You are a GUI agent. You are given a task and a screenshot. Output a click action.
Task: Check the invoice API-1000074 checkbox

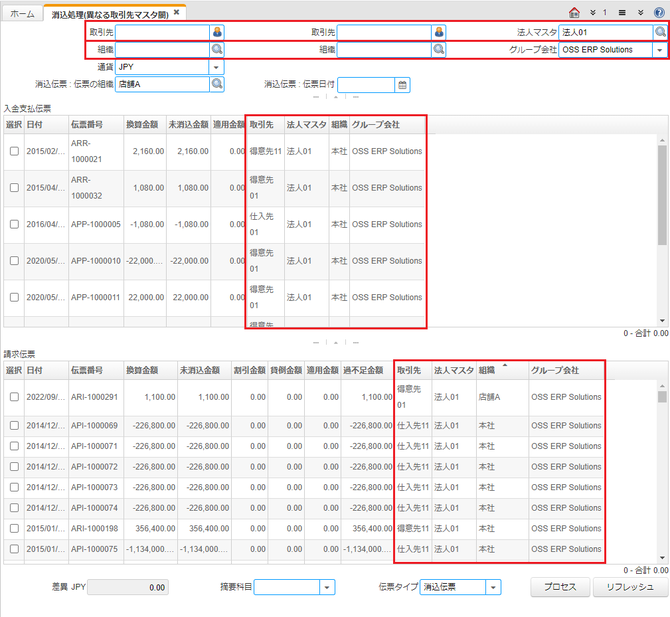click(x=14, y=508)
